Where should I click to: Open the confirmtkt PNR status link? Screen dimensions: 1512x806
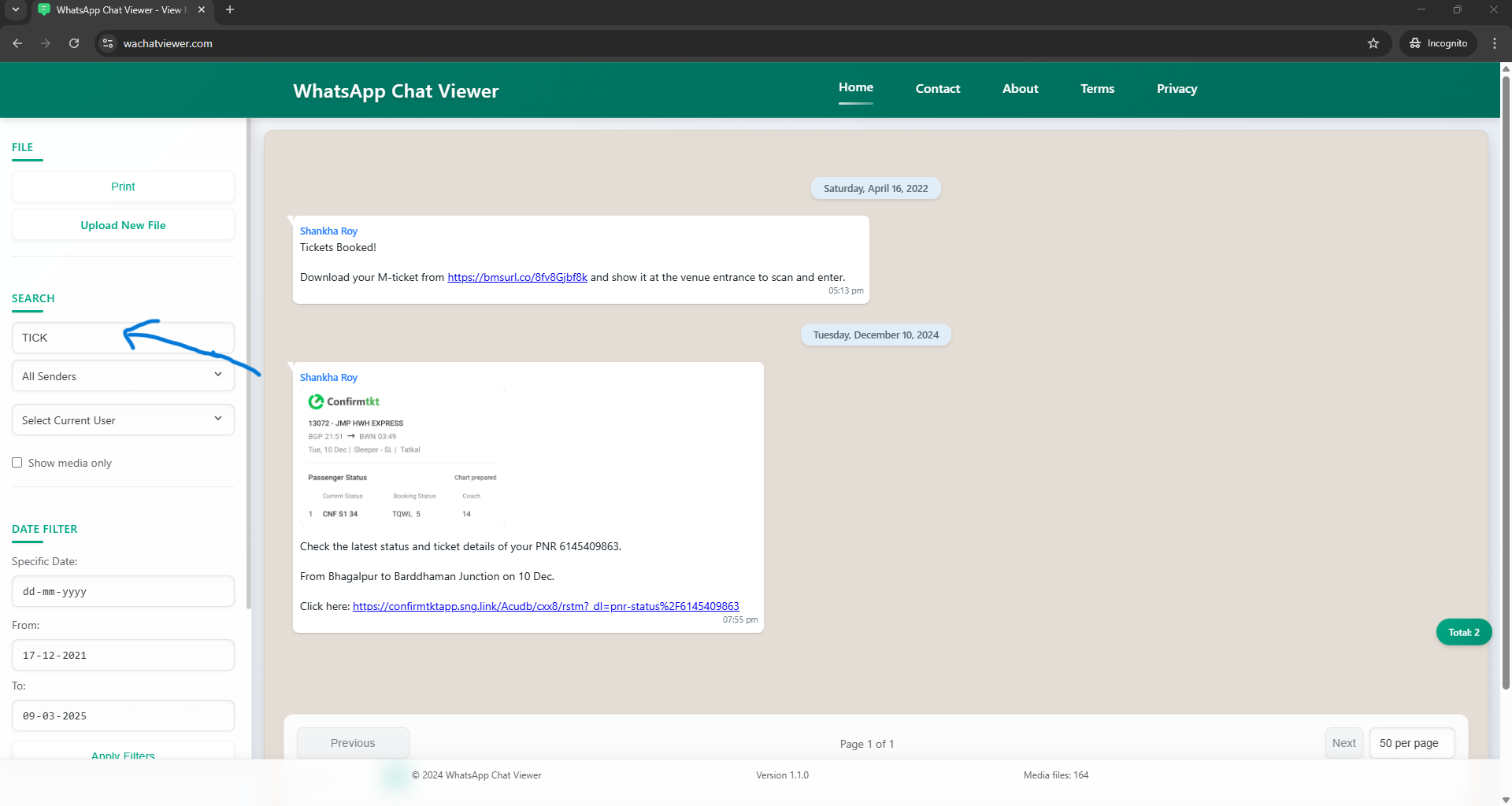point(546,606)
